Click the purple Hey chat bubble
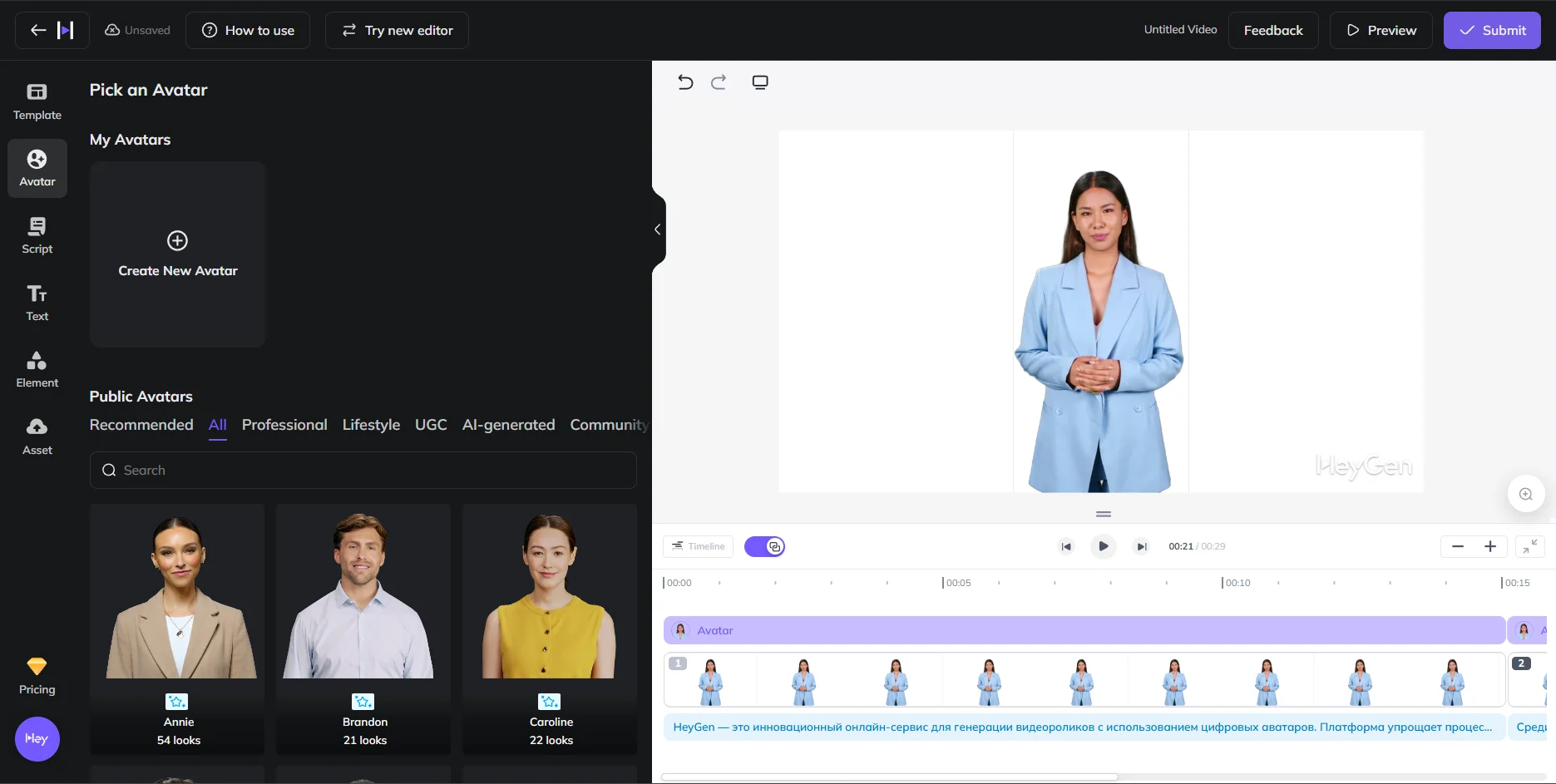 click(x=37, y=739)
